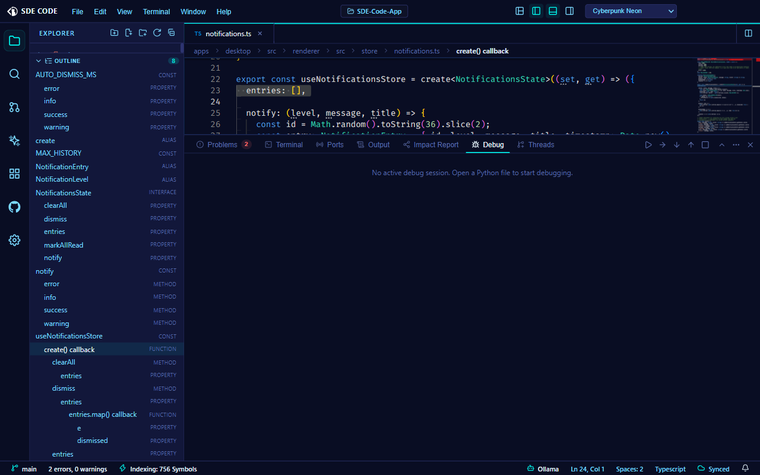Toggle bottom panel visibility
Screen dimensions: 760x475
click(553, 11)
